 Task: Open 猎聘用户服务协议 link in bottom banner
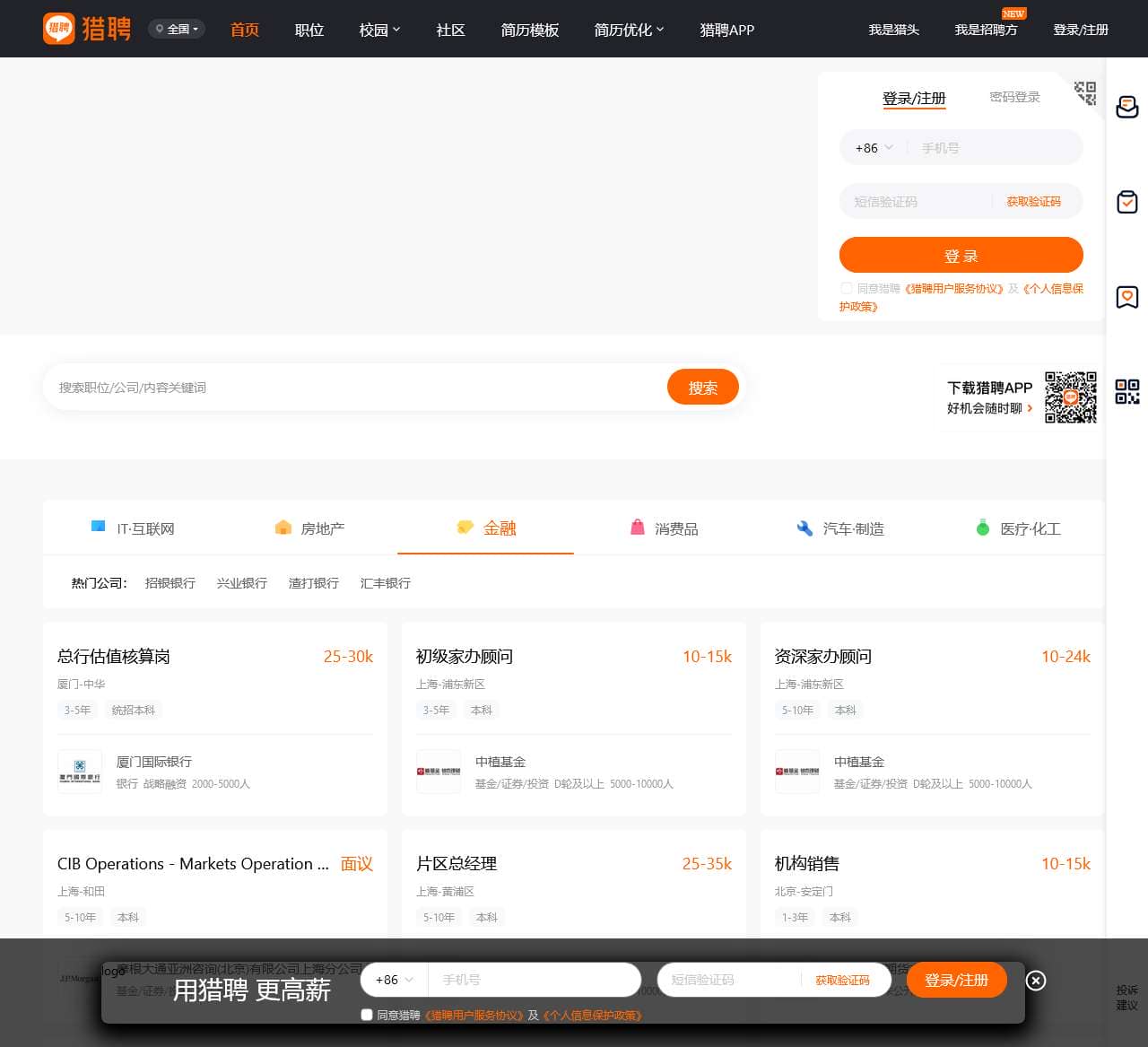point(474,1016)
